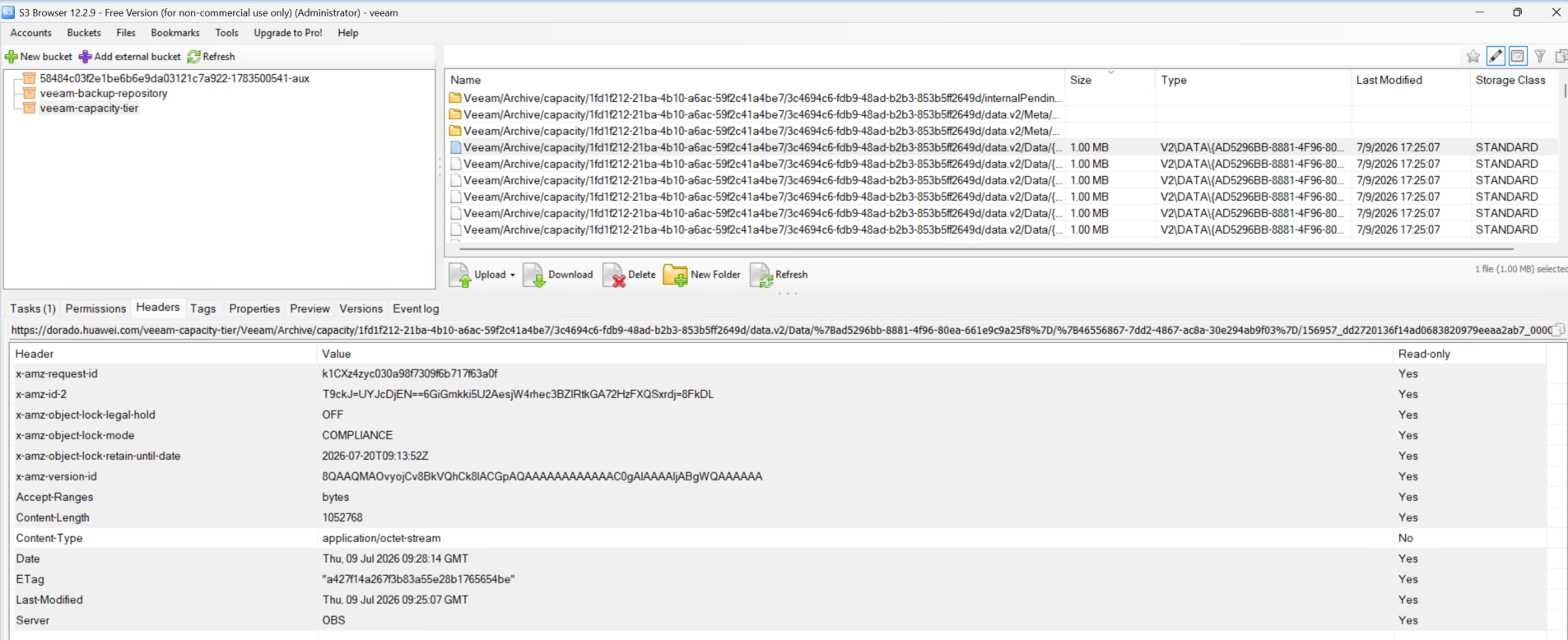Download the selected file
Image resolution: width=1568 pixels, height=640 pixels.
[558, 275]
